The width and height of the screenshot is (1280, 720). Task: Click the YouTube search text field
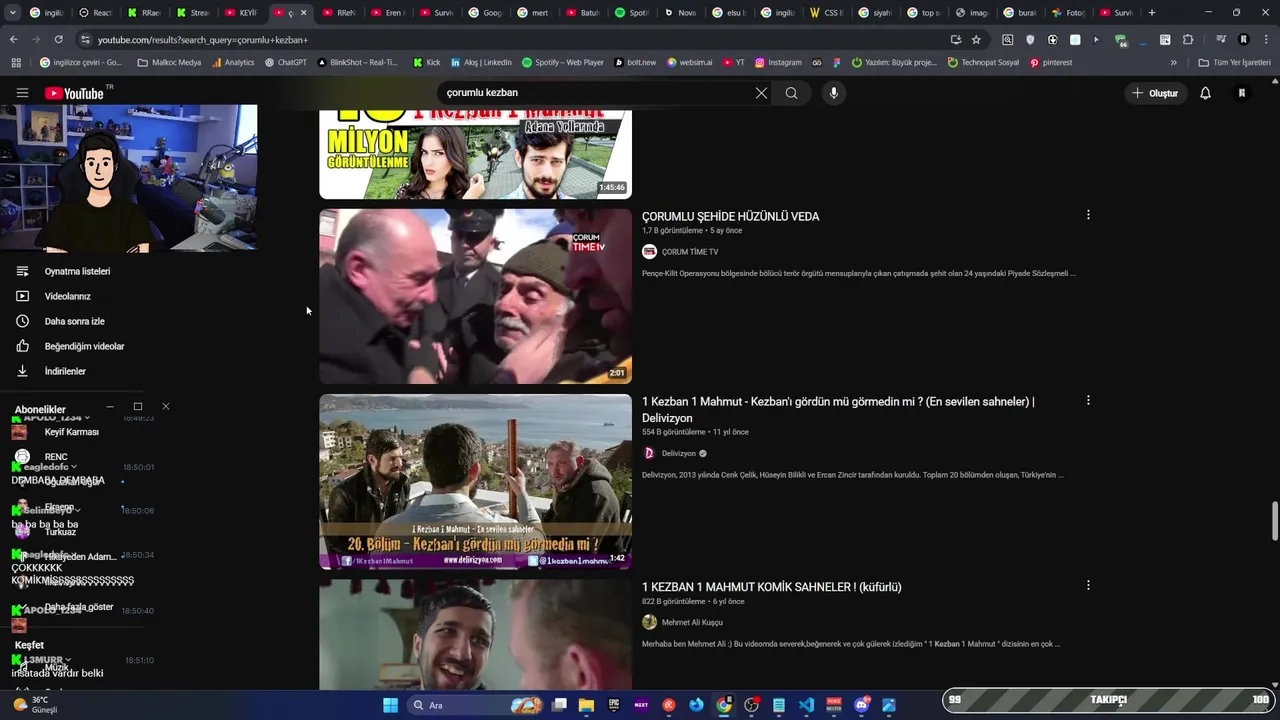point(596,93)
